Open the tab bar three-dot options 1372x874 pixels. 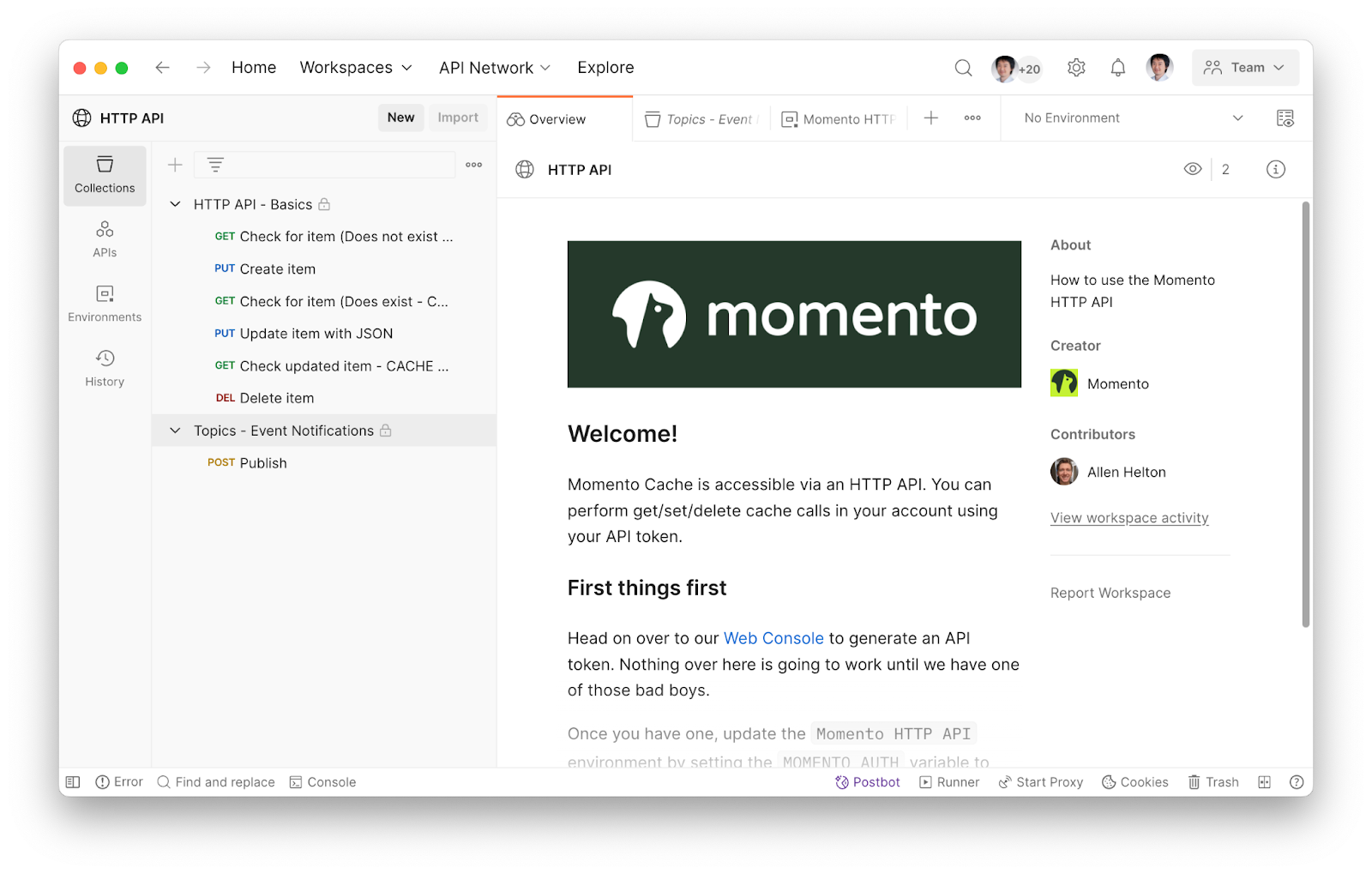972,118
